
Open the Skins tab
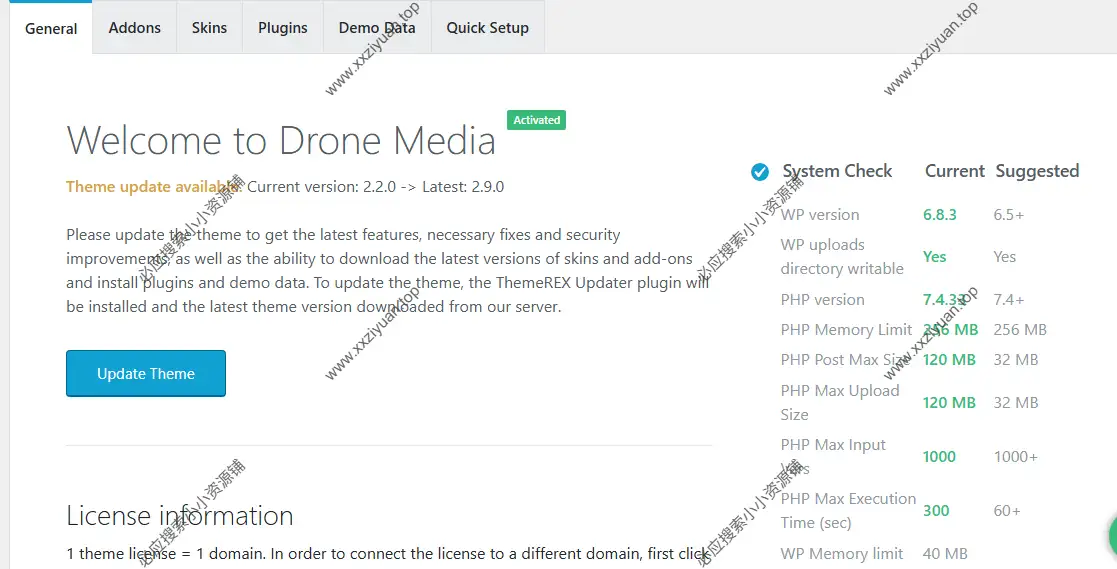(x=209, y=27)
